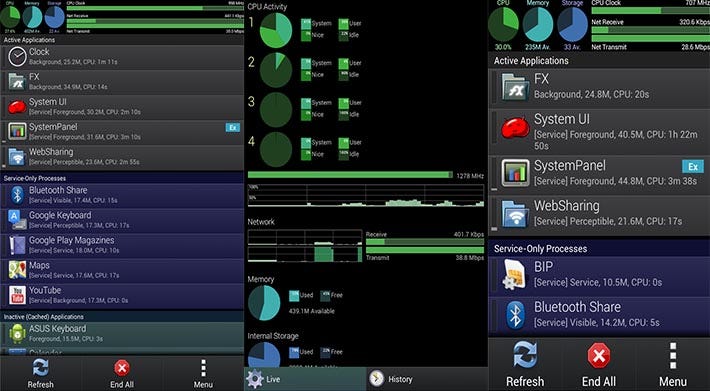Tap WebSharing entry showing 21.6M
Screen dimensions: 710x391
click(599, 215)
